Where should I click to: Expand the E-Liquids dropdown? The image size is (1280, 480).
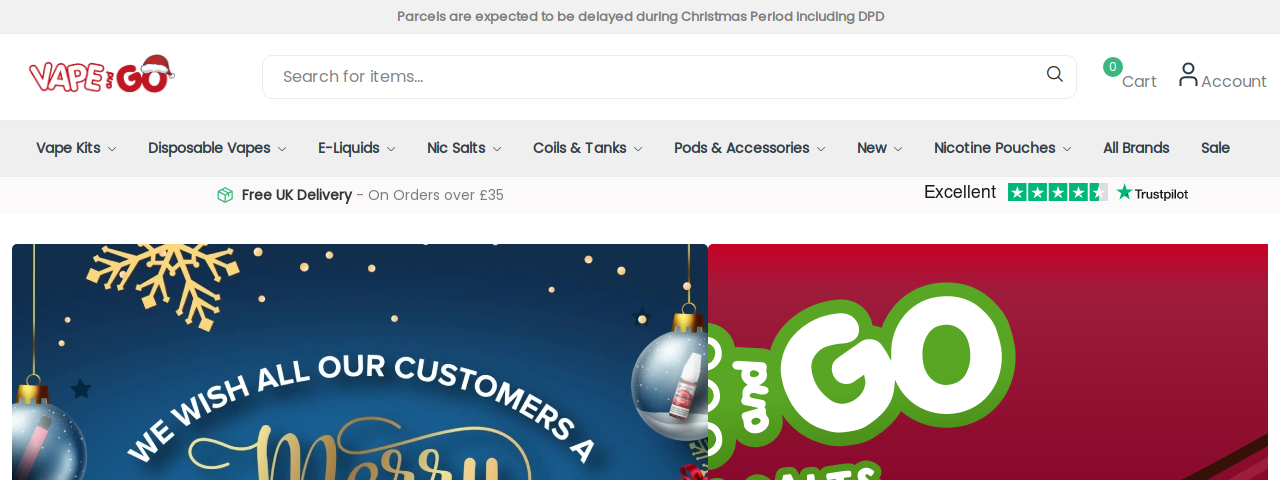click(x=357, y=148)
